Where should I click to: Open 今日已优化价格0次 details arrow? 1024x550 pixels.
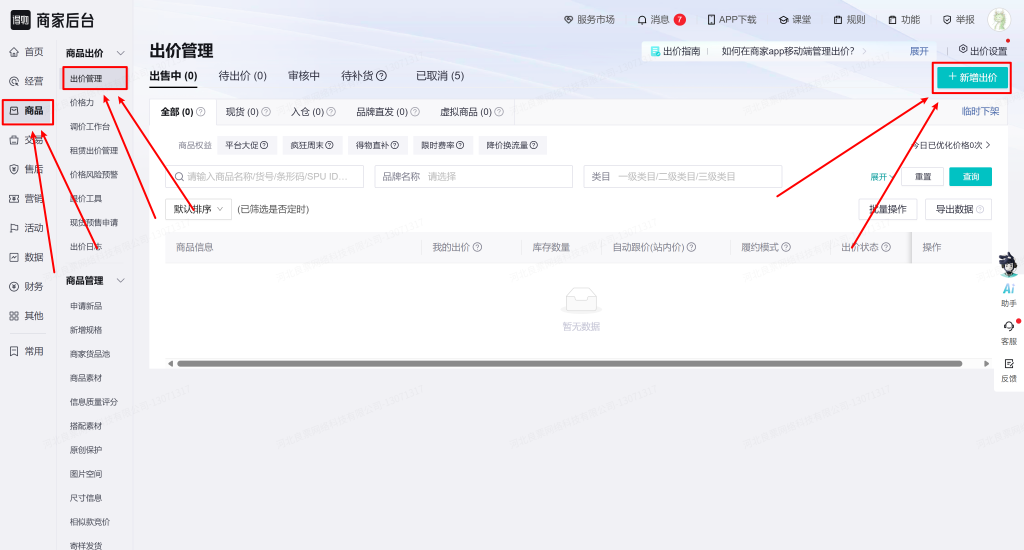click(988, 145)
